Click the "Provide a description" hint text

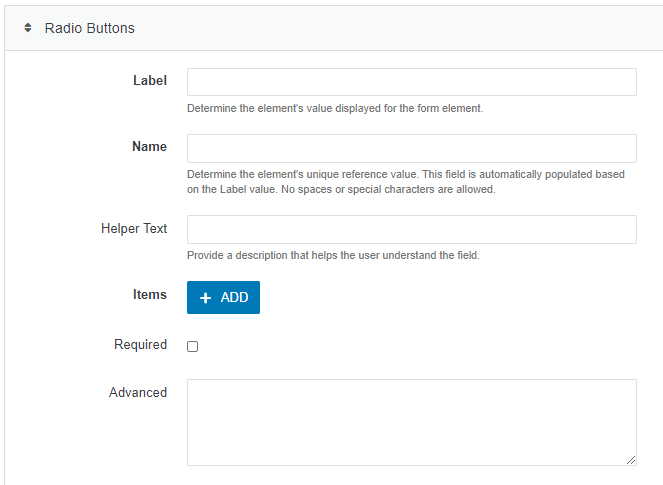(x=333, y=255)
